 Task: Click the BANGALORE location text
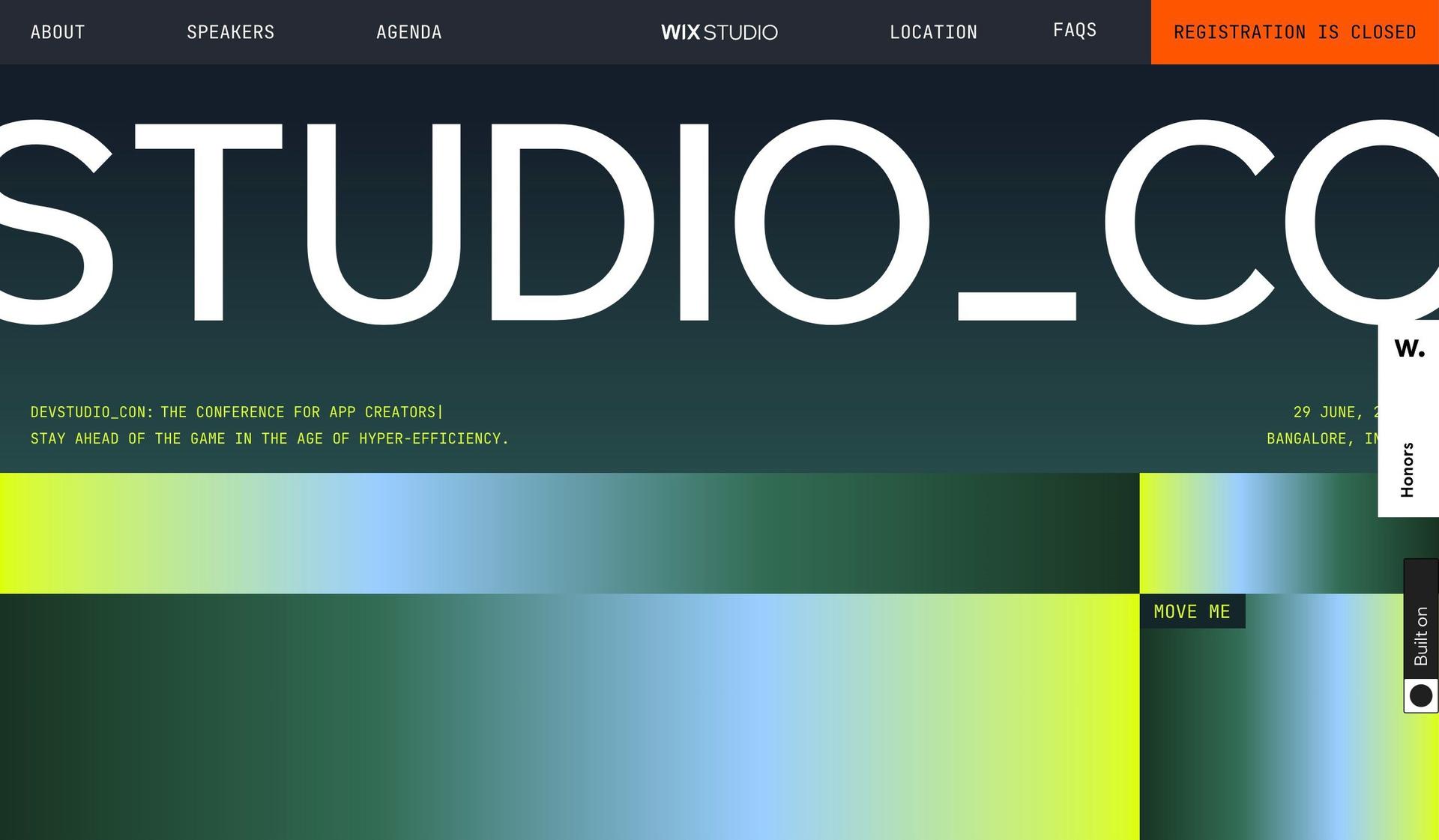pos(1322,438)
